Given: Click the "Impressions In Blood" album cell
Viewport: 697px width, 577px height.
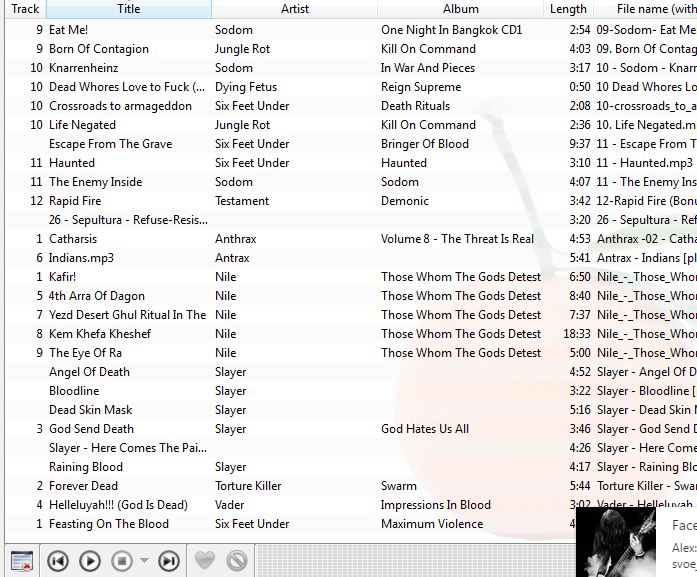Looking at the screenshot, I should tap(436, 505).
